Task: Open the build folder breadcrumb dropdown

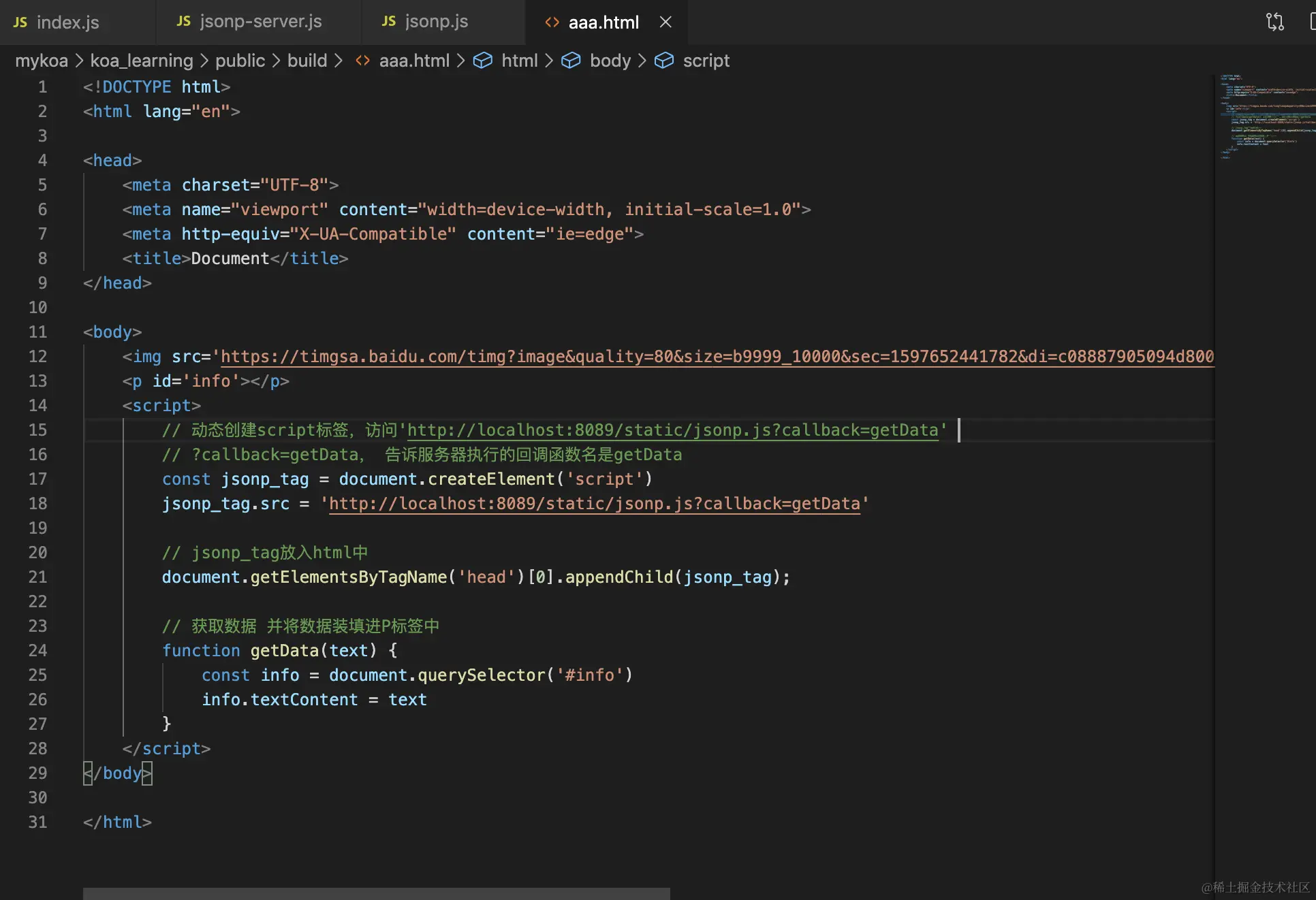Action: click(x=307, y=61)
